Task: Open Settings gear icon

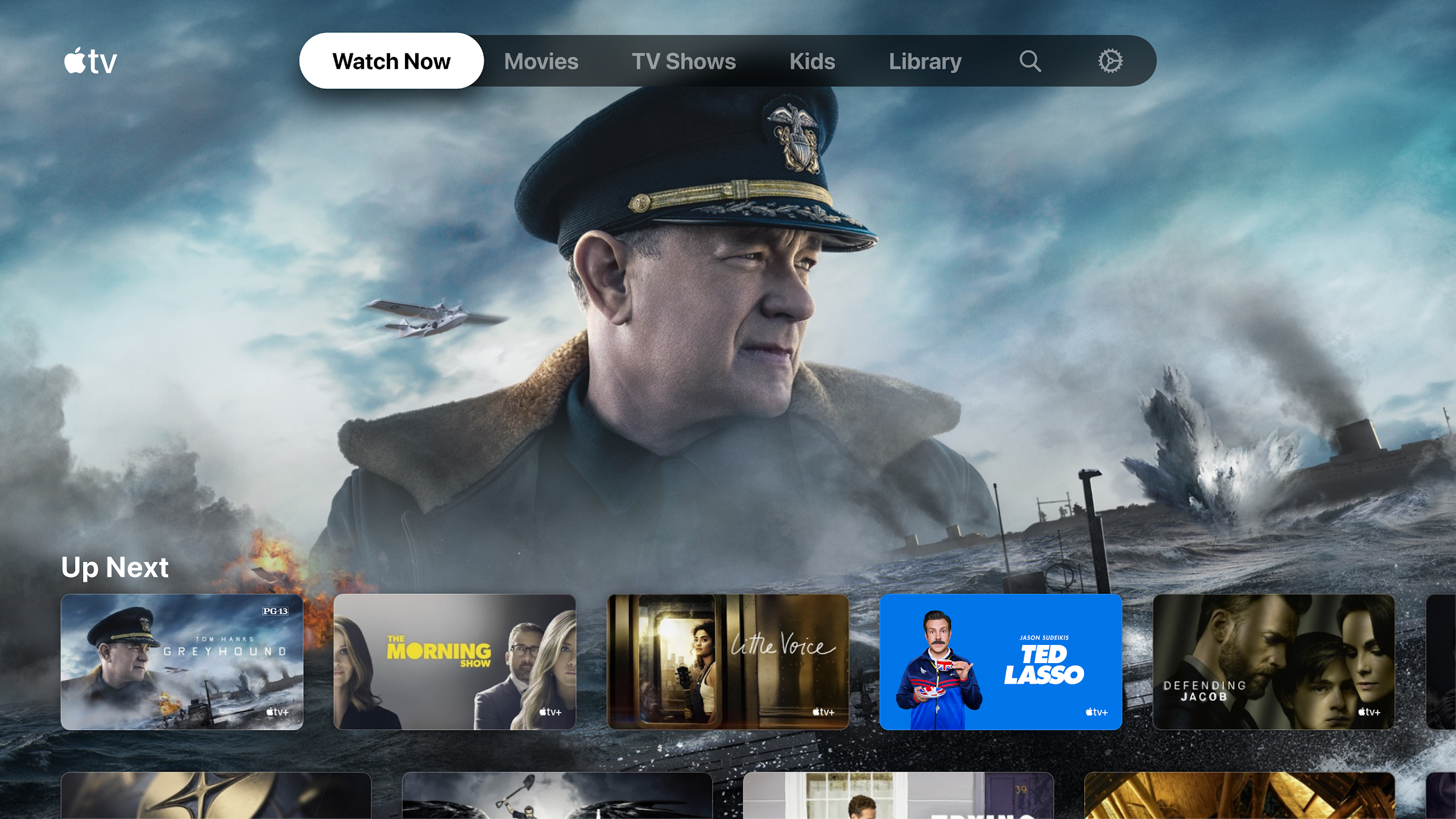Action: click(1110, 61)
